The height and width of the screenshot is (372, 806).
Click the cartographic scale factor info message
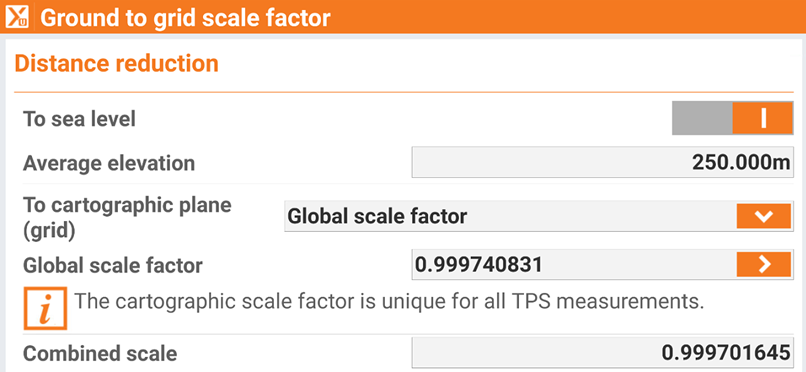(x=389, y=301)
